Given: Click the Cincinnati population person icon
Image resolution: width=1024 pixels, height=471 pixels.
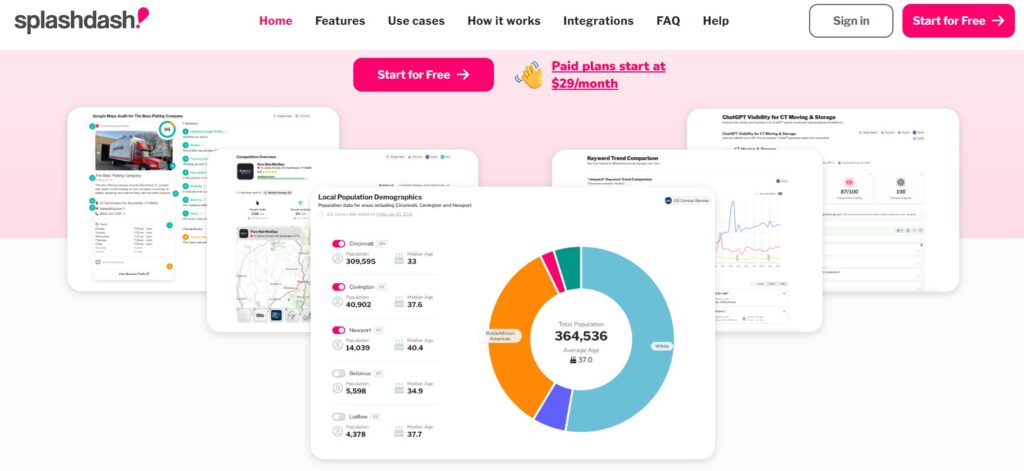Looking at the screenshot, I should click(x=338, y=258).
